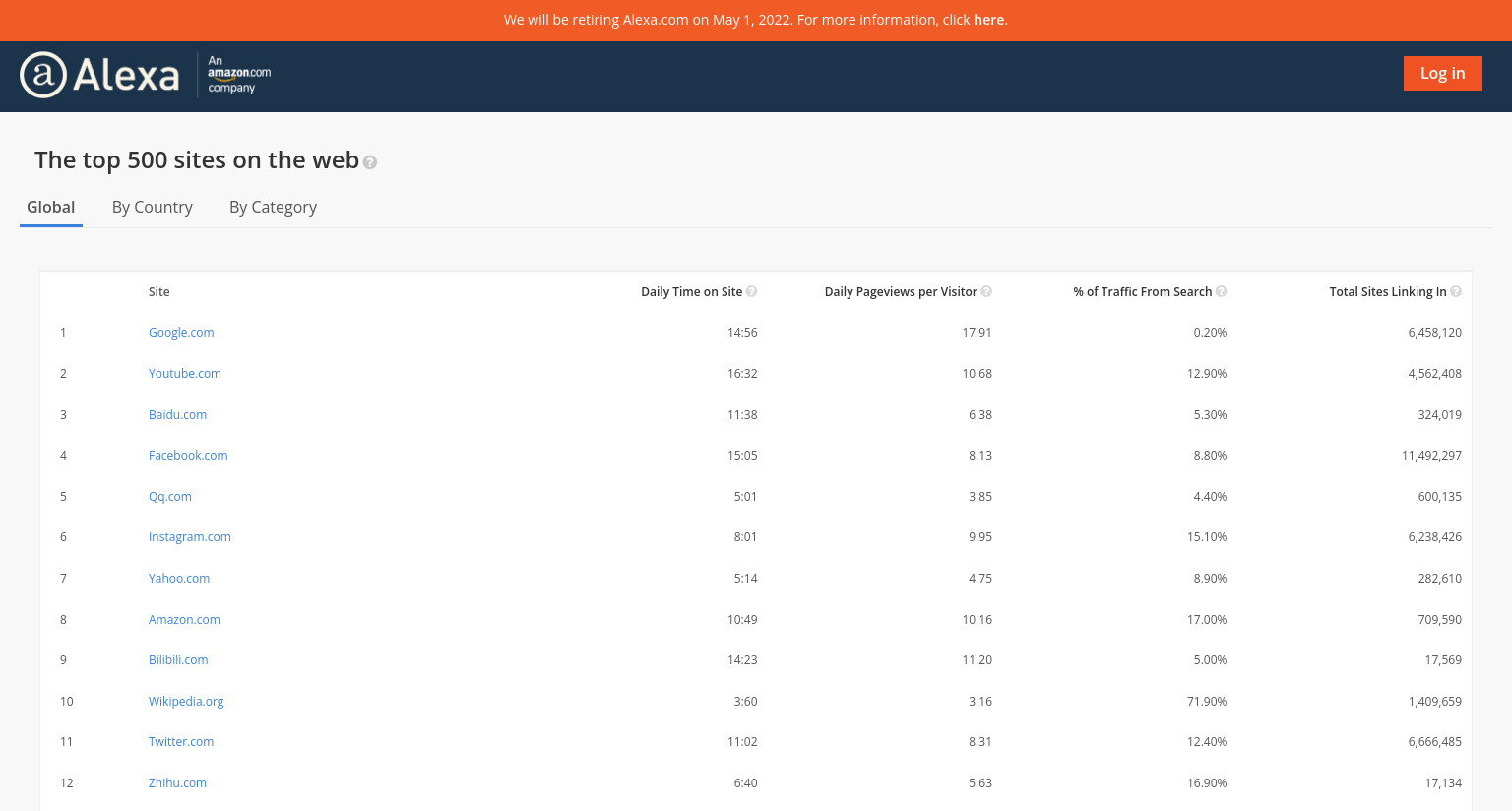Click the amazon.com company logo
This screenshot has height=811, width=1512.
pos(238,75)
